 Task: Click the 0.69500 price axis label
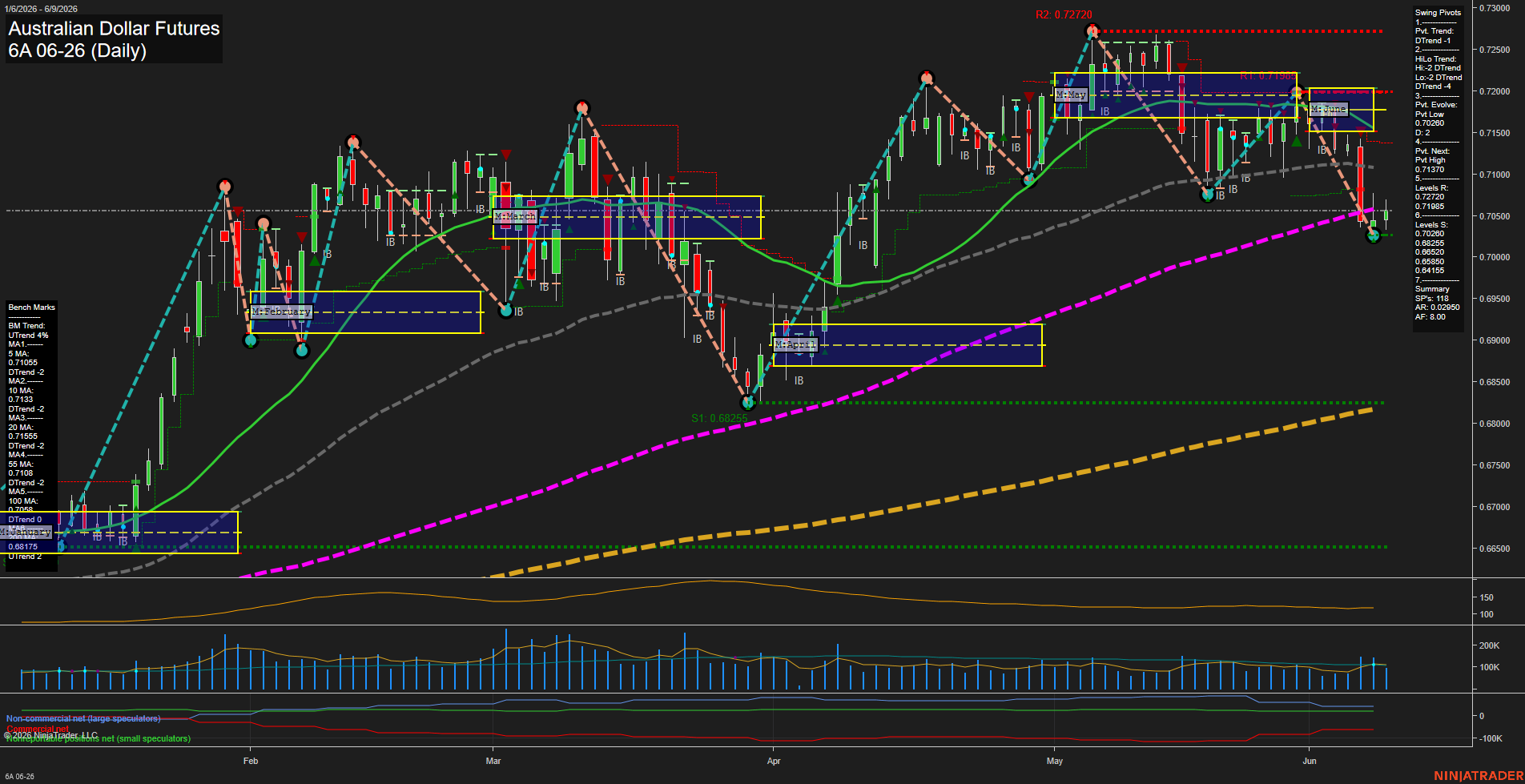click(1494, 299)
